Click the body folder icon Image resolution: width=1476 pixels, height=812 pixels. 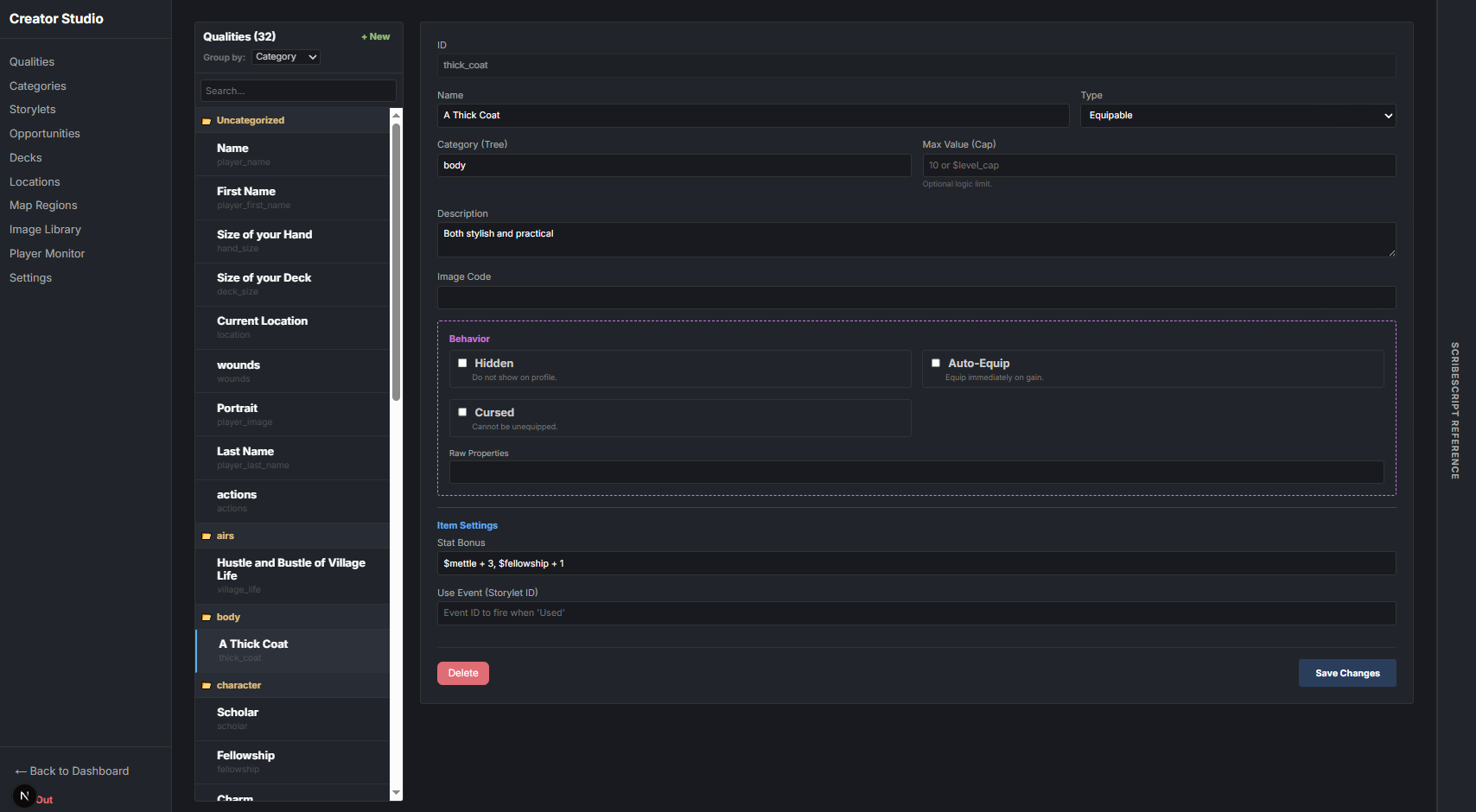[x=207, y=618]
